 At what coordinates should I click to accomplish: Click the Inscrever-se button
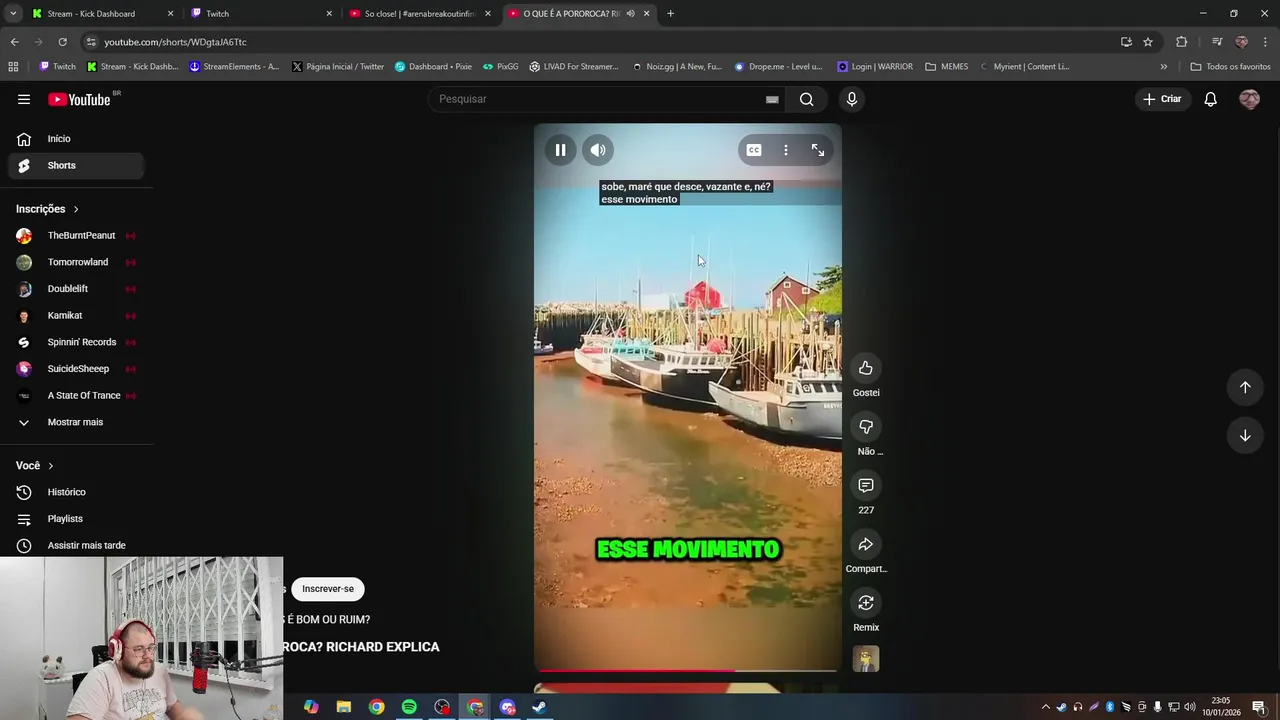click(x=328, y=589)
